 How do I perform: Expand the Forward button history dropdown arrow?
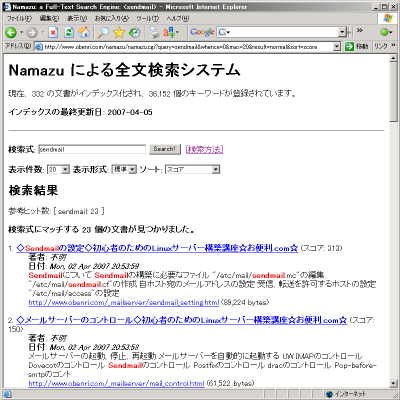click(x=43, y=32)
